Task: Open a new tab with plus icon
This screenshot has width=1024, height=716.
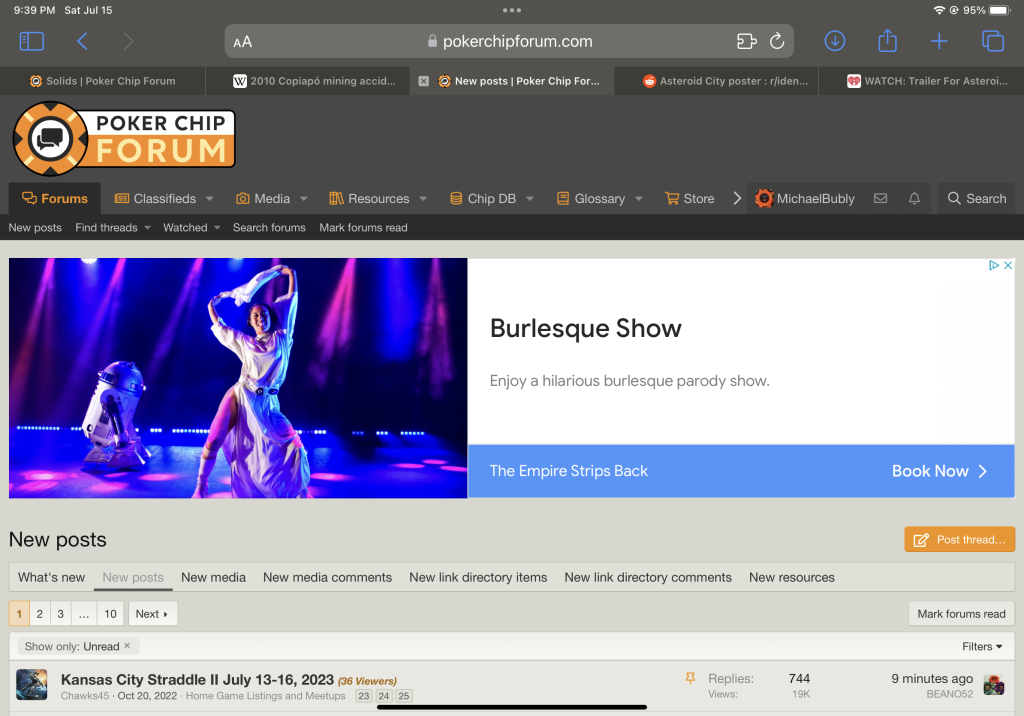Action: [x=939, y=41]
